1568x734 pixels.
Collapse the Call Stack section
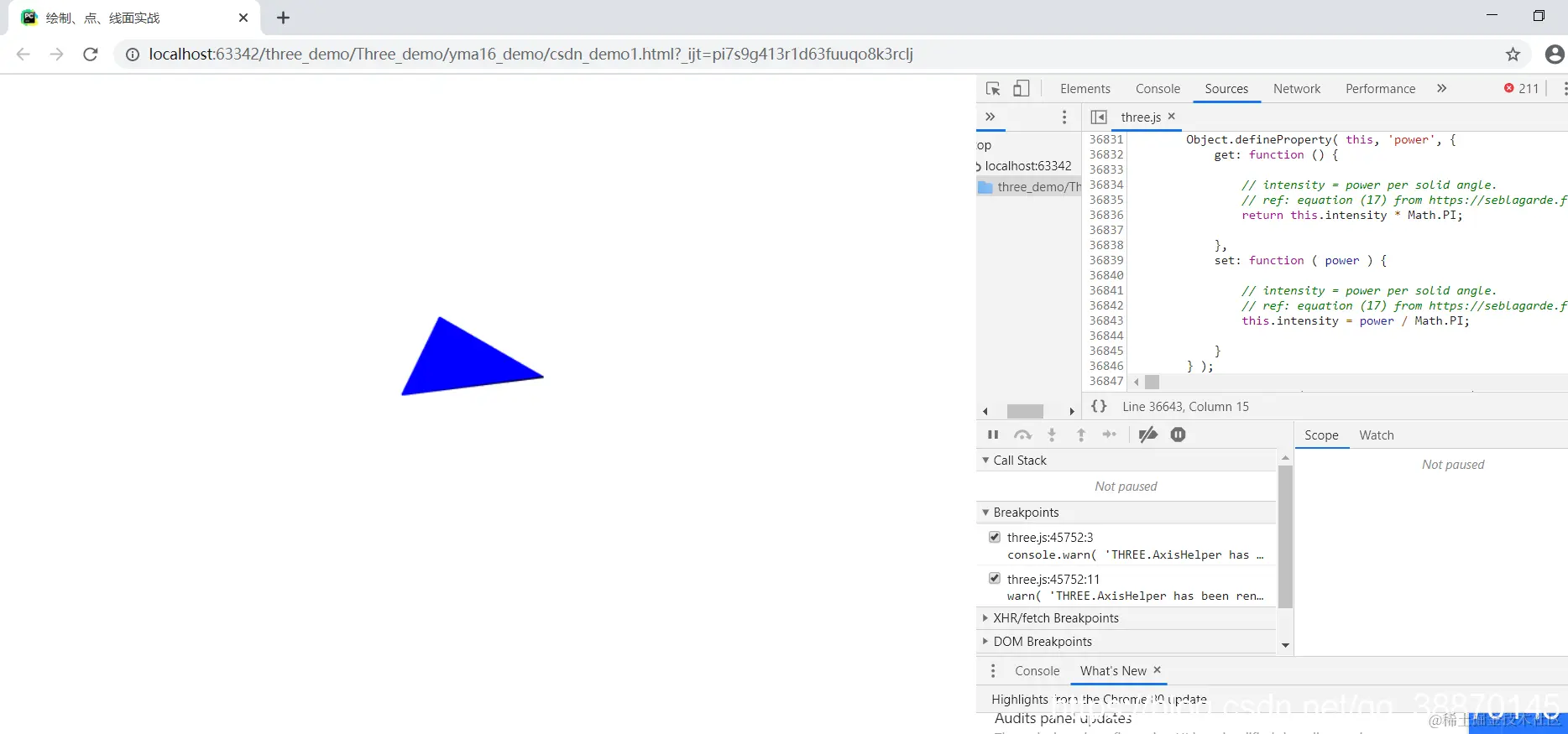coord(985,461)
